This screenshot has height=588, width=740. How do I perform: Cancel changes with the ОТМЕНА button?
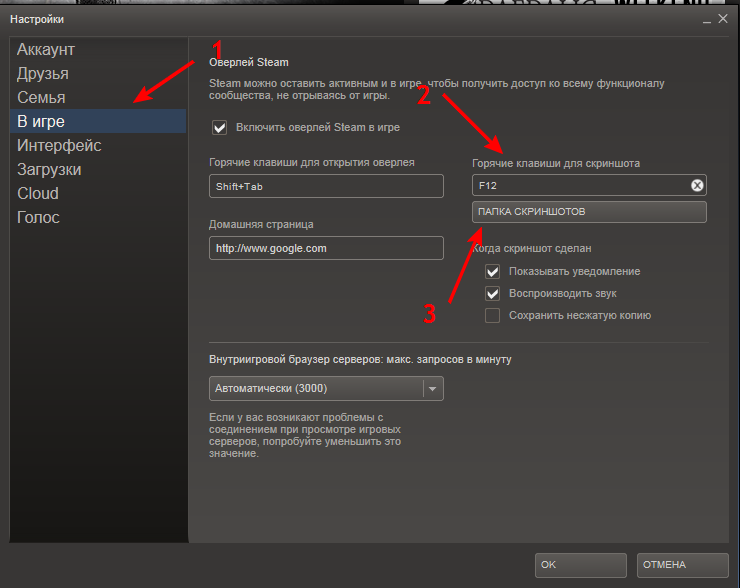click(682, 565)
